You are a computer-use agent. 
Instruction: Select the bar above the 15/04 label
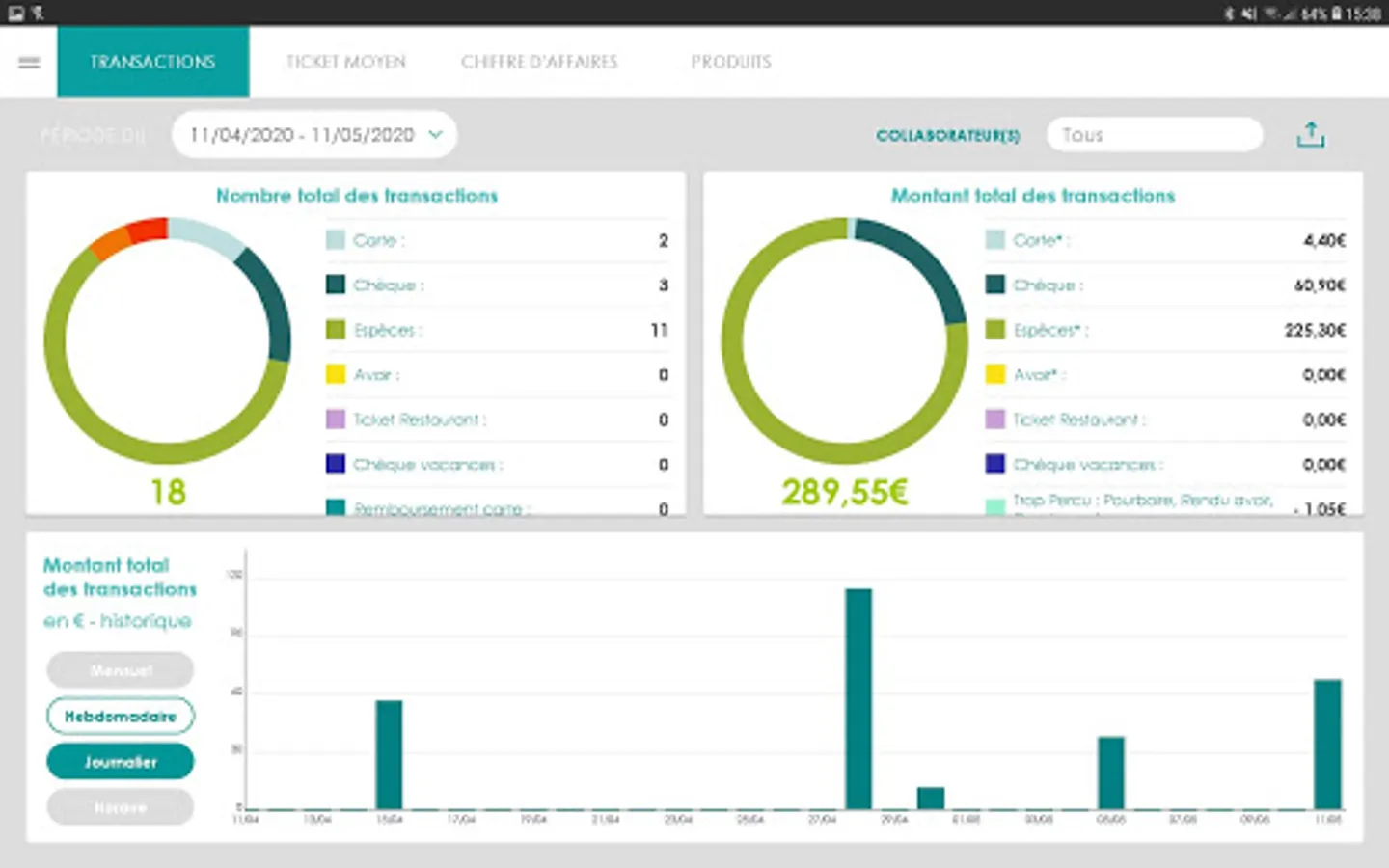tap(389, 754)
